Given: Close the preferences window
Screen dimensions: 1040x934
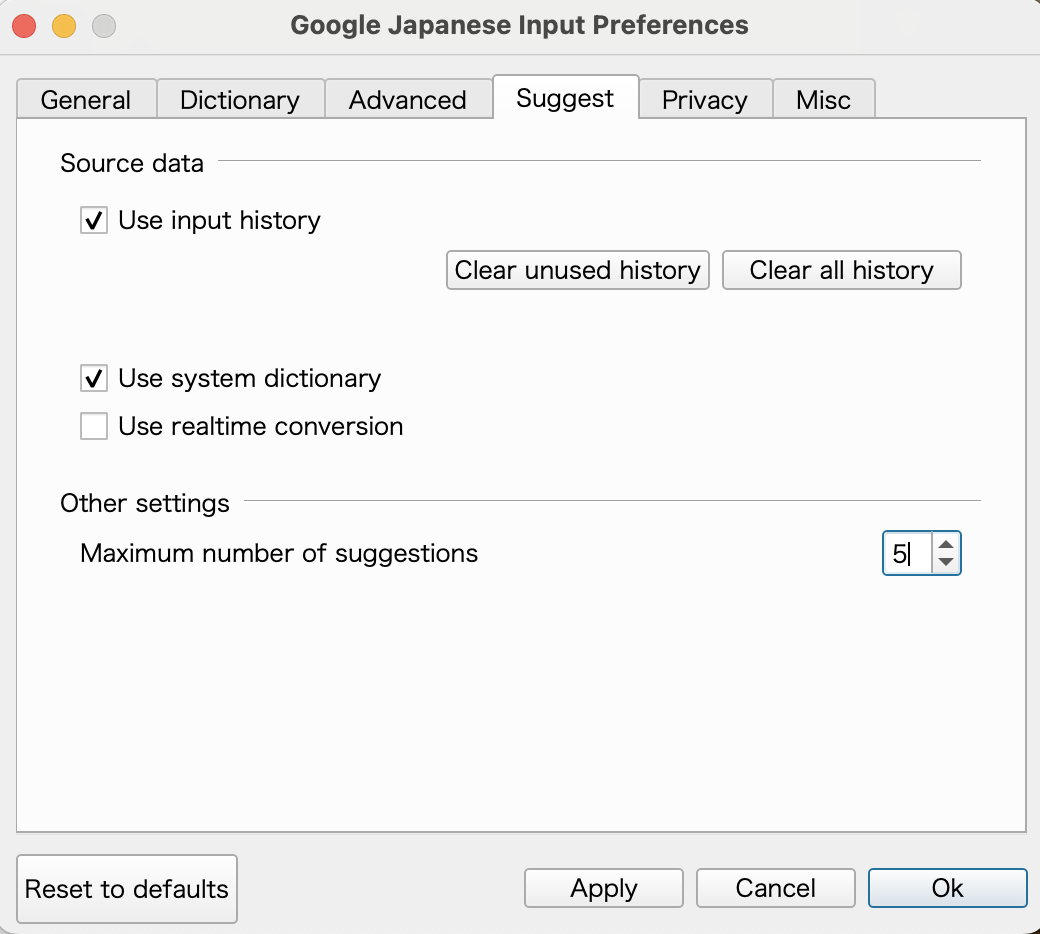Looking at the screenshot, I should pos(24,25).
